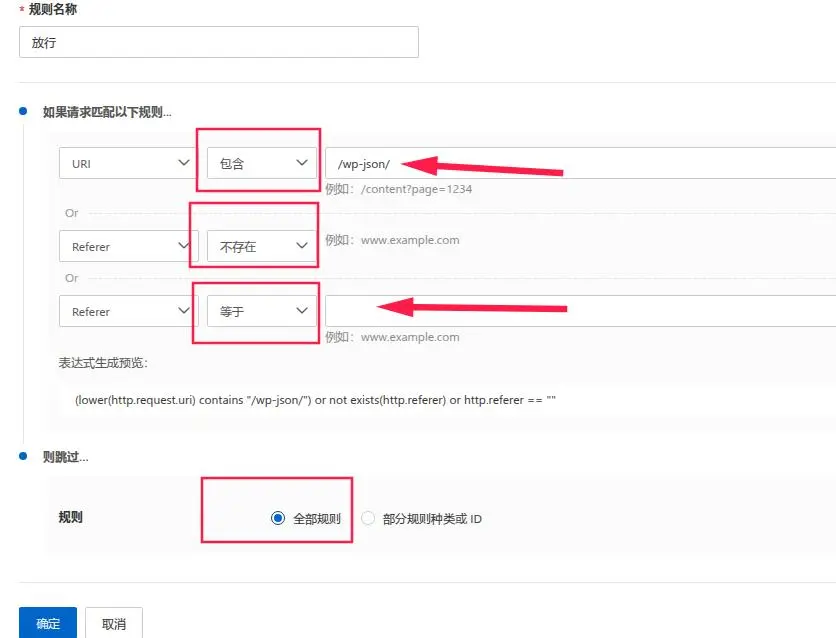Viewport: 836px width, 638px height.
Task: Open the 包含 operator dropdown
Action: [x=262, y=163]
